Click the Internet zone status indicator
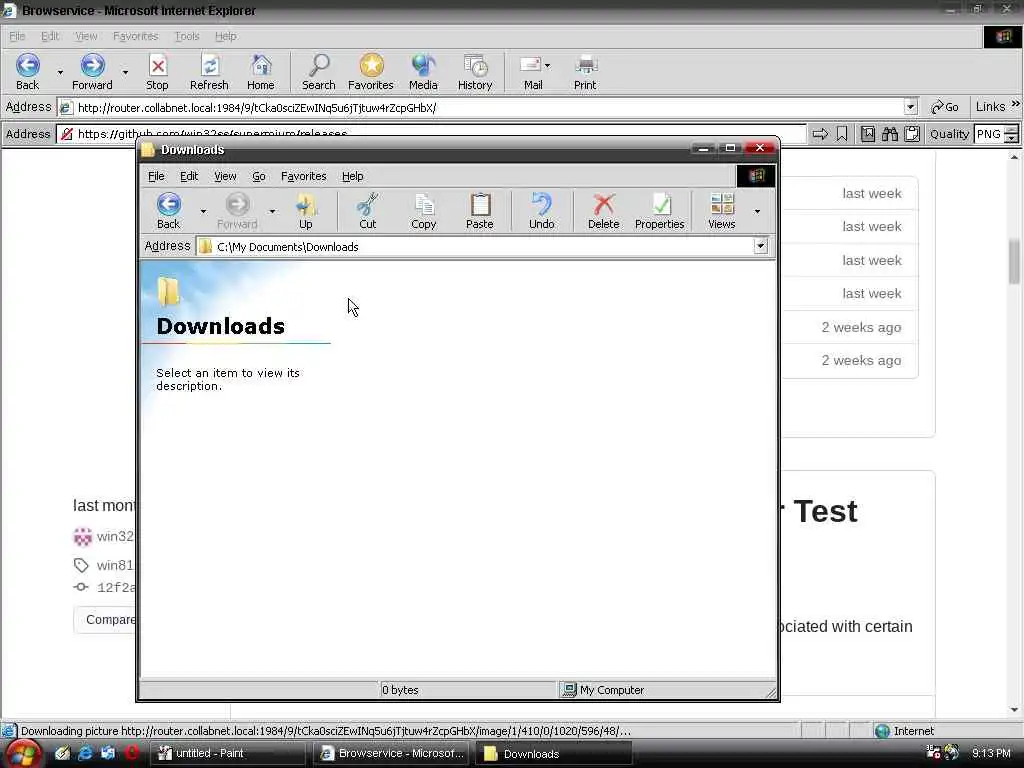Image resolution: width=1024 pixels, height=768 pixels. (x=905, y=731)
